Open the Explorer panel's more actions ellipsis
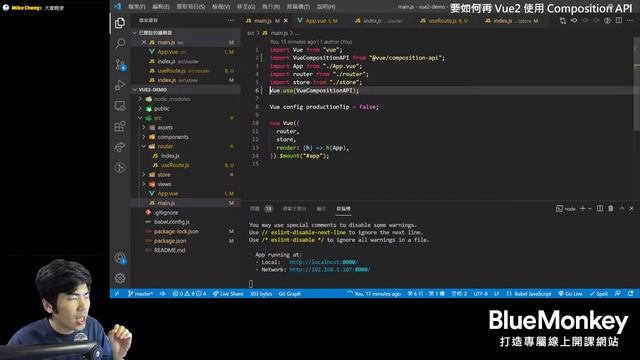Image resolution: width=640 pixels, height=360 pixels. [231, 20]
